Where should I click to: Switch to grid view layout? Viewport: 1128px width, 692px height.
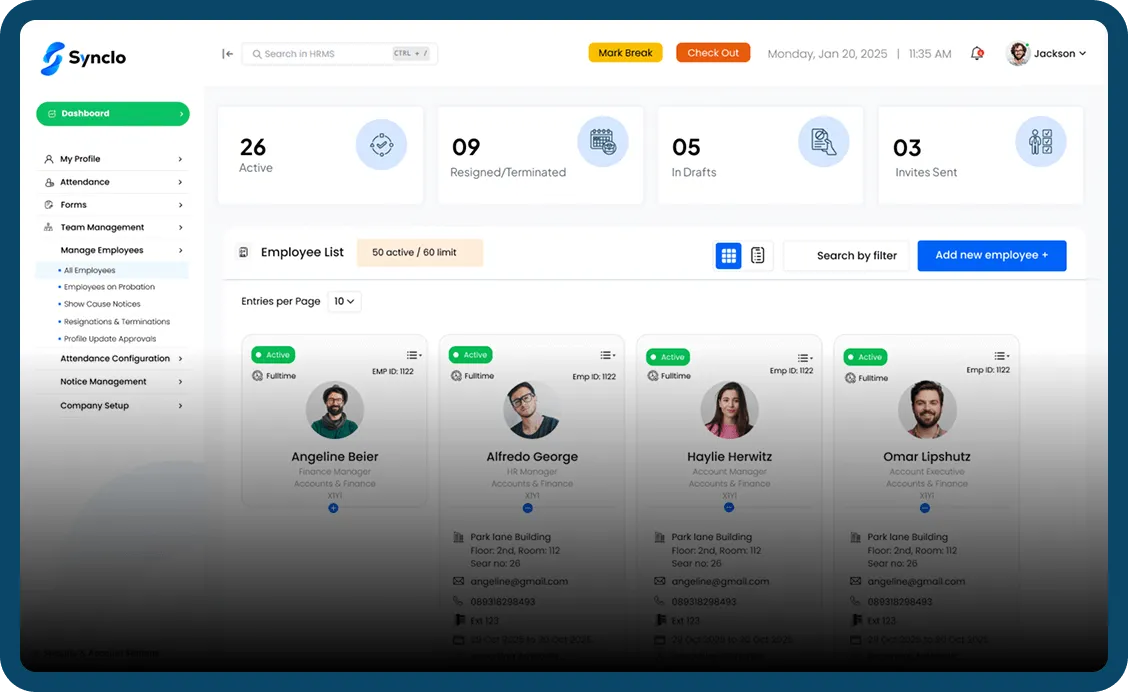729,256
